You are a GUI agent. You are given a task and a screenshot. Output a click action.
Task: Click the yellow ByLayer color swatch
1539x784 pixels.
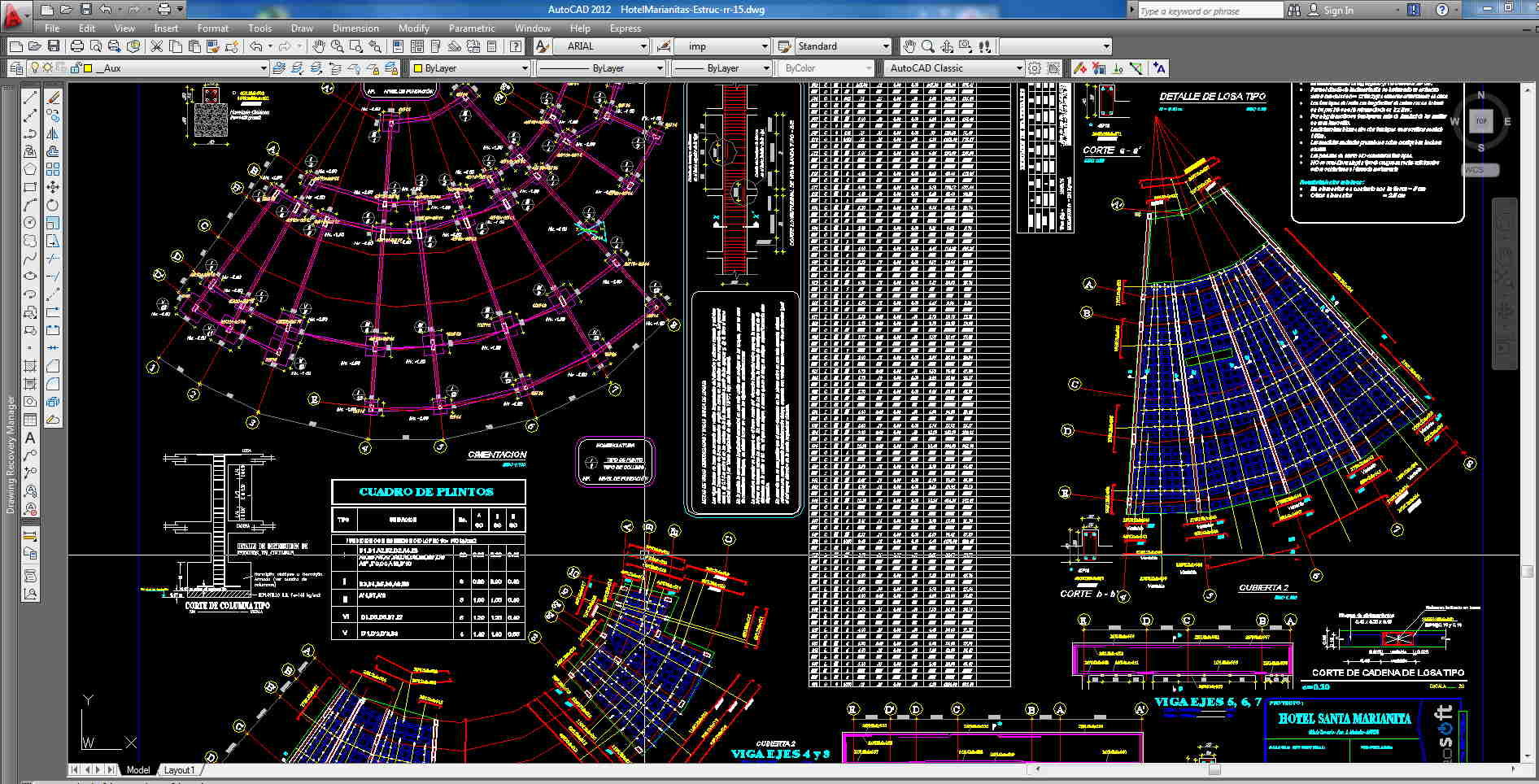click(x=417, y=68)
